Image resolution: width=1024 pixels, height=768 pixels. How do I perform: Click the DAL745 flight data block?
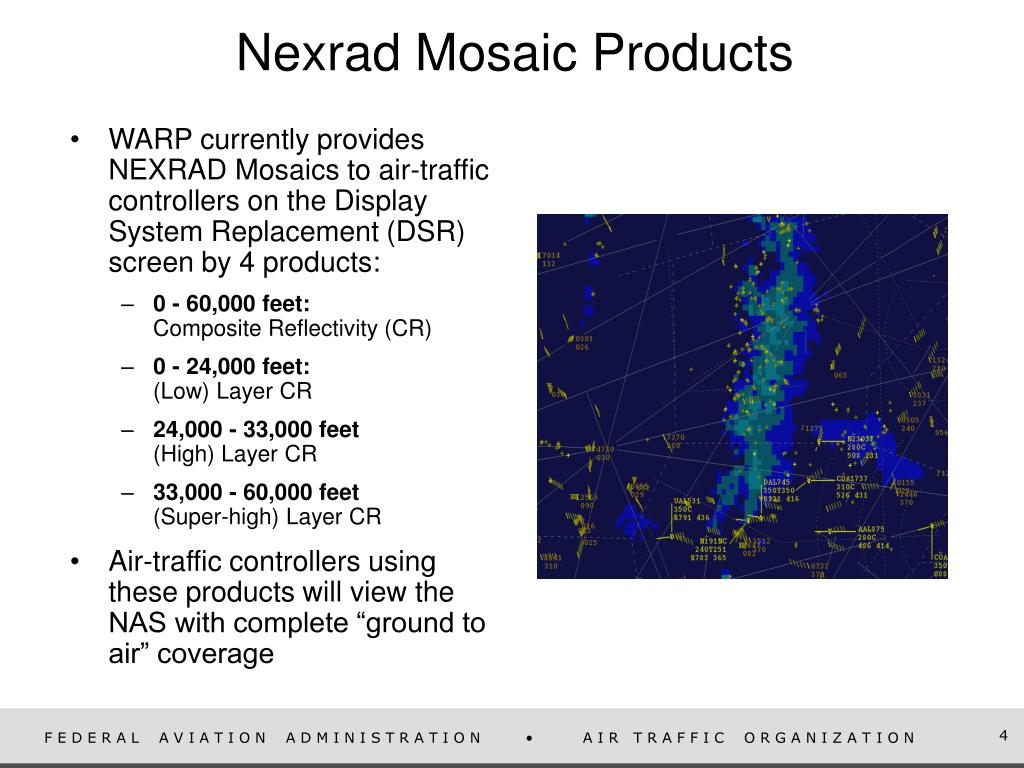[780, 490]
